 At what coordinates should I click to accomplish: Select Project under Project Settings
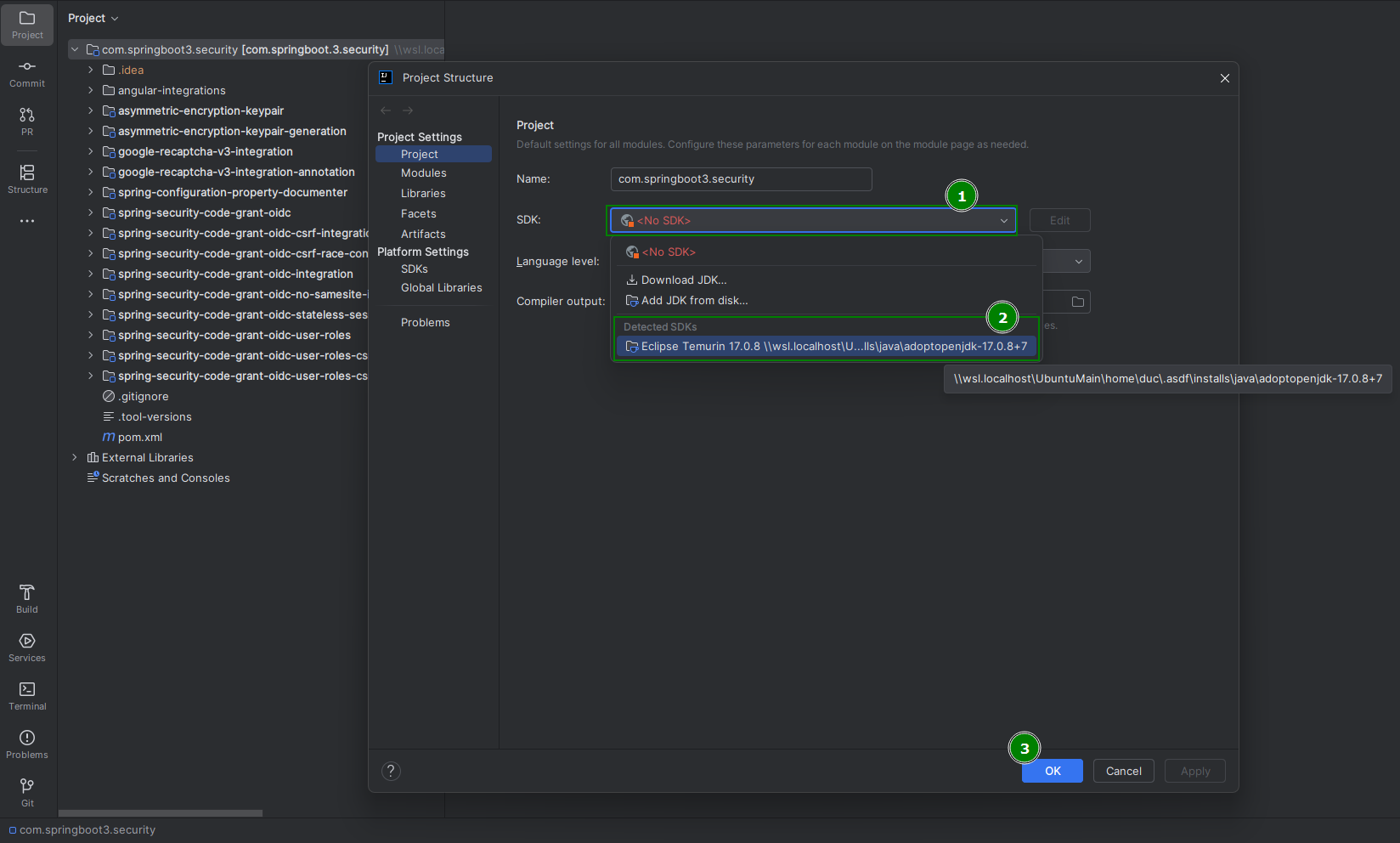click(433, 154)
